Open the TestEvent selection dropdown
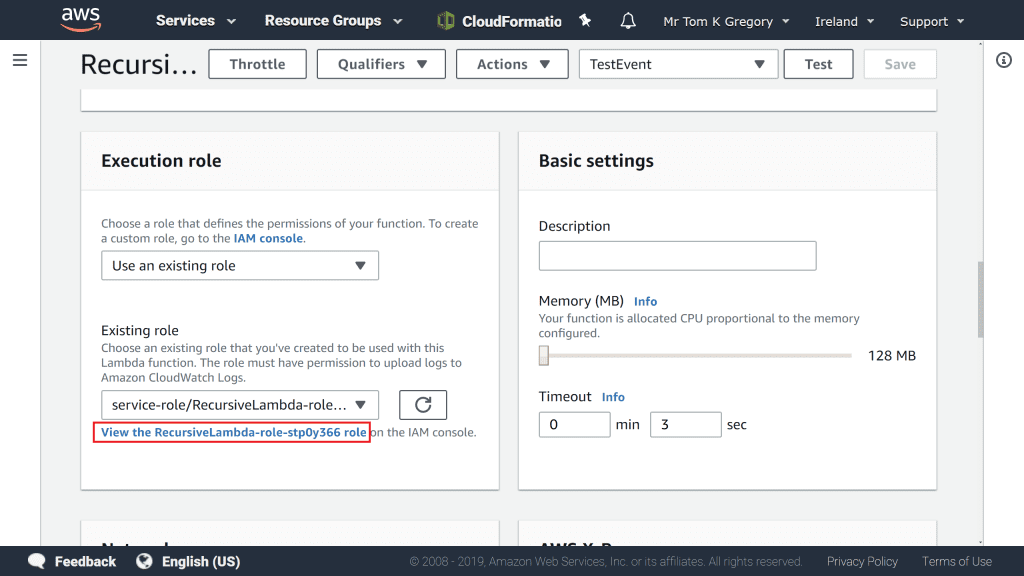 676,64
